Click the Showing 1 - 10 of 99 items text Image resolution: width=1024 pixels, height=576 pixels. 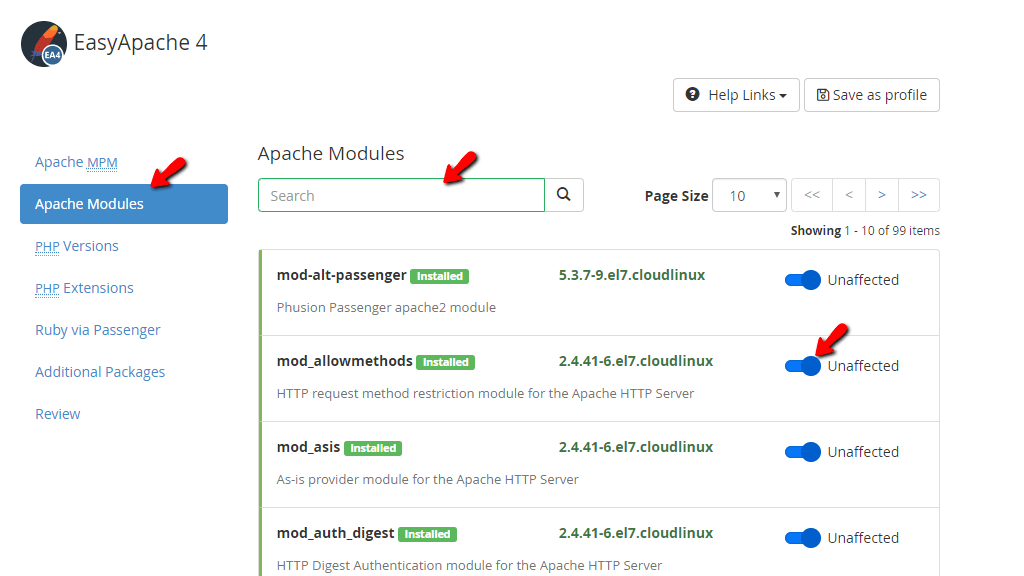[x=865, y=231]
